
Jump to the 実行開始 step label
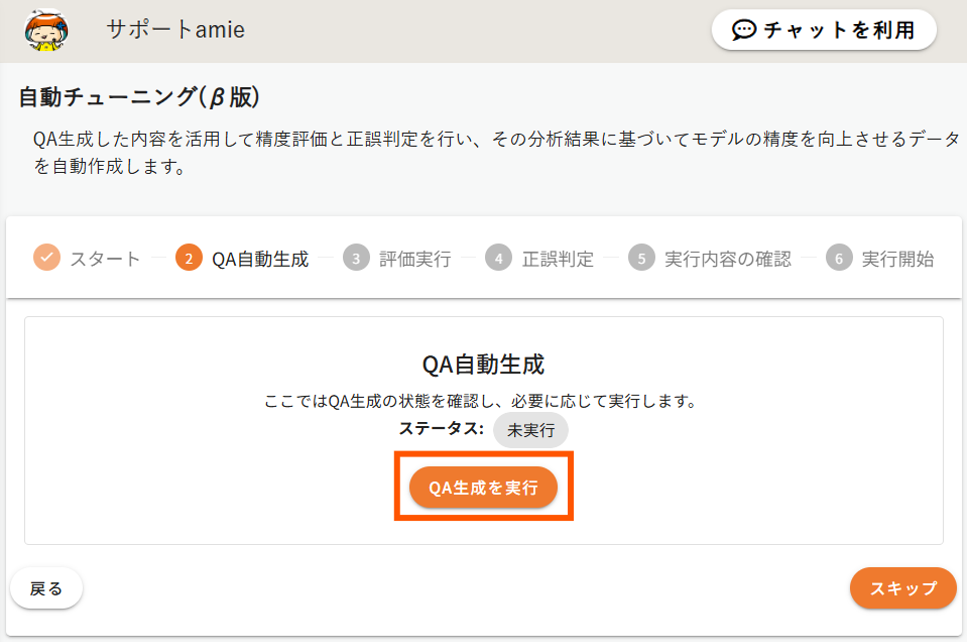[x=898, y=259]
